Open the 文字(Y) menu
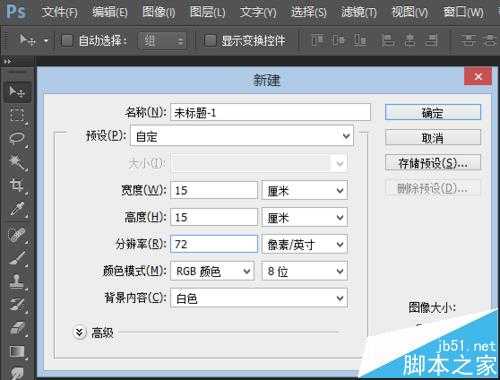 tap(258, 12)
